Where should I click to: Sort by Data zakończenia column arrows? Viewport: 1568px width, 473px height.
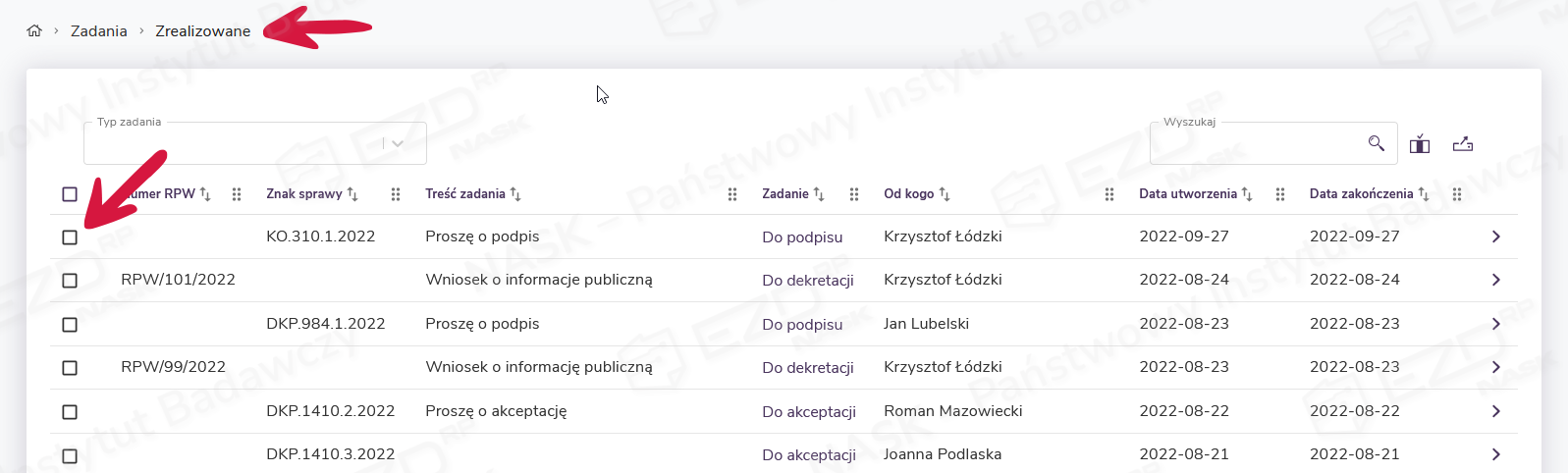pyautogui.click(x=1424, y=194)
